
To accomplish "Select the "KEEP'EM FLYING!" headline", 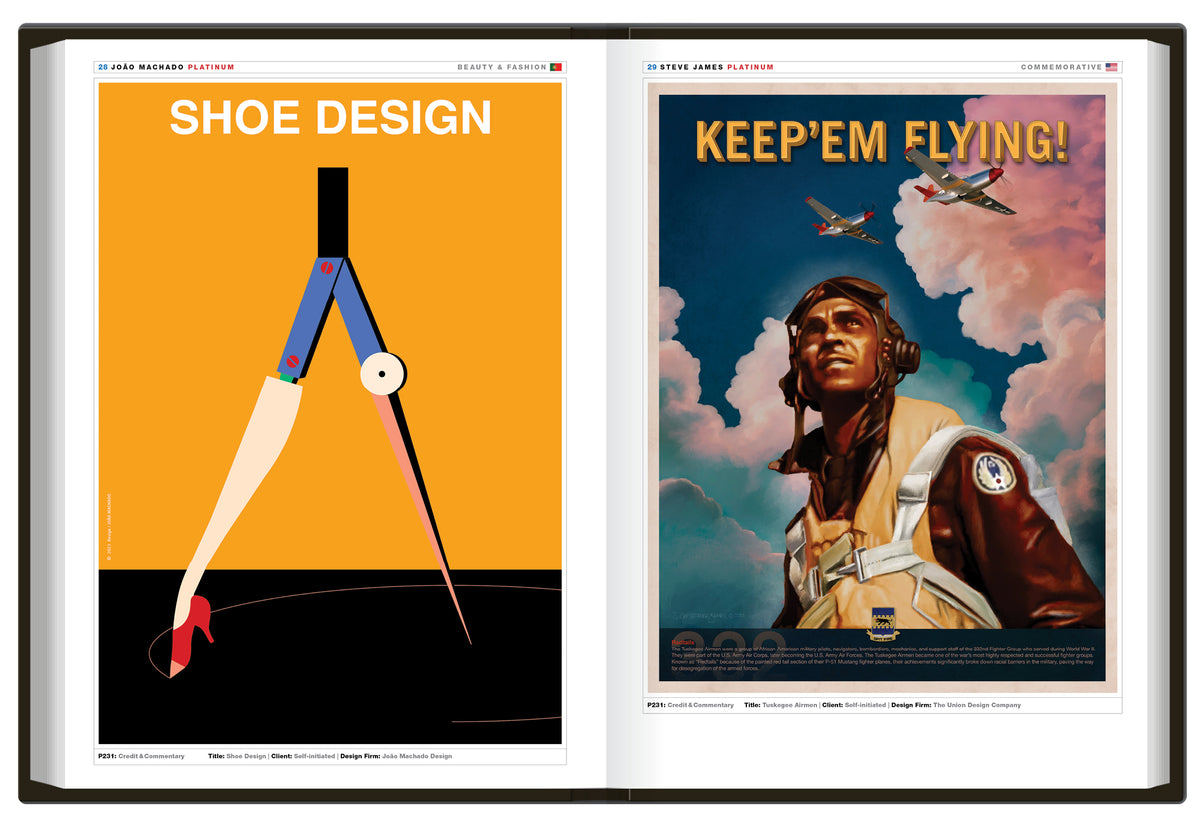I will click(881, 141).
